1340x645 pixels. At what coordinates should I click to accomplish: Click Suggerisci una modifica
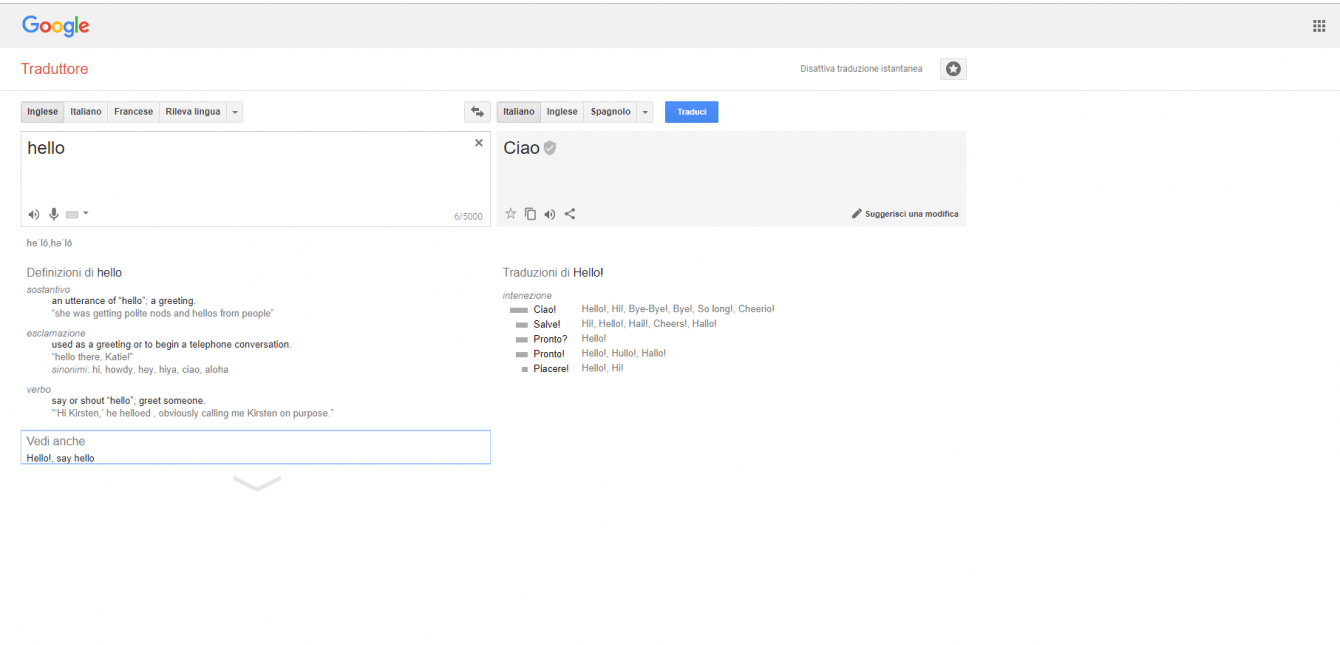click(905, 214)
